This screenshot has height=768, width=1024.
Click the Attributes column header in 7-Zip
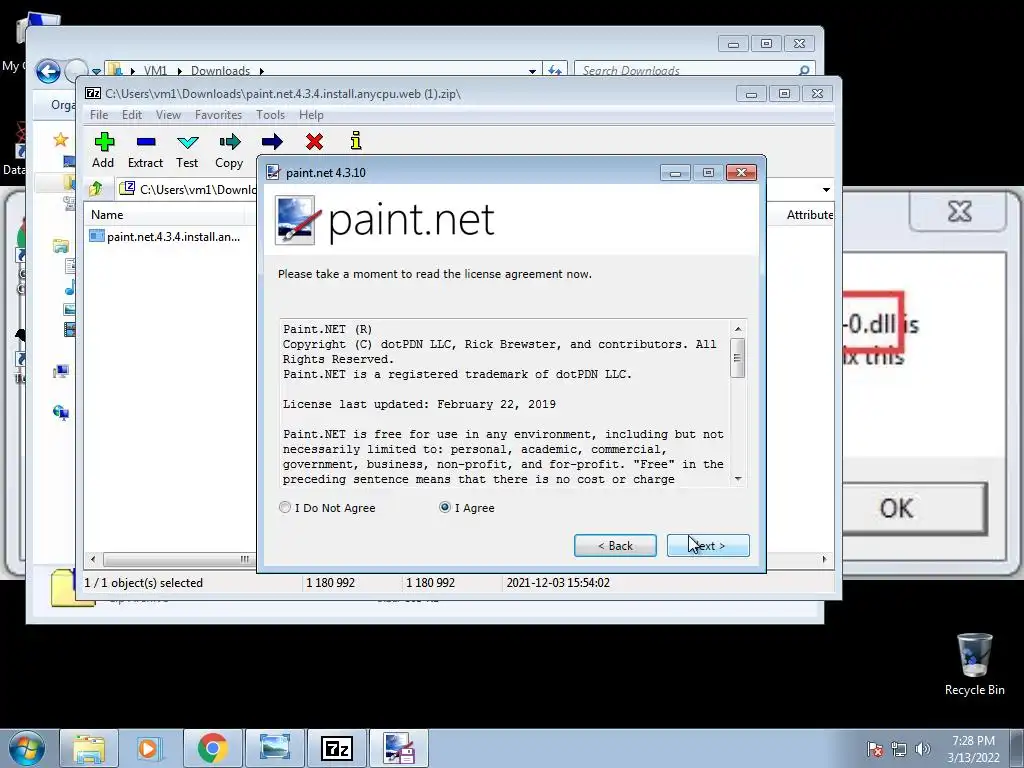pos(810,215)
